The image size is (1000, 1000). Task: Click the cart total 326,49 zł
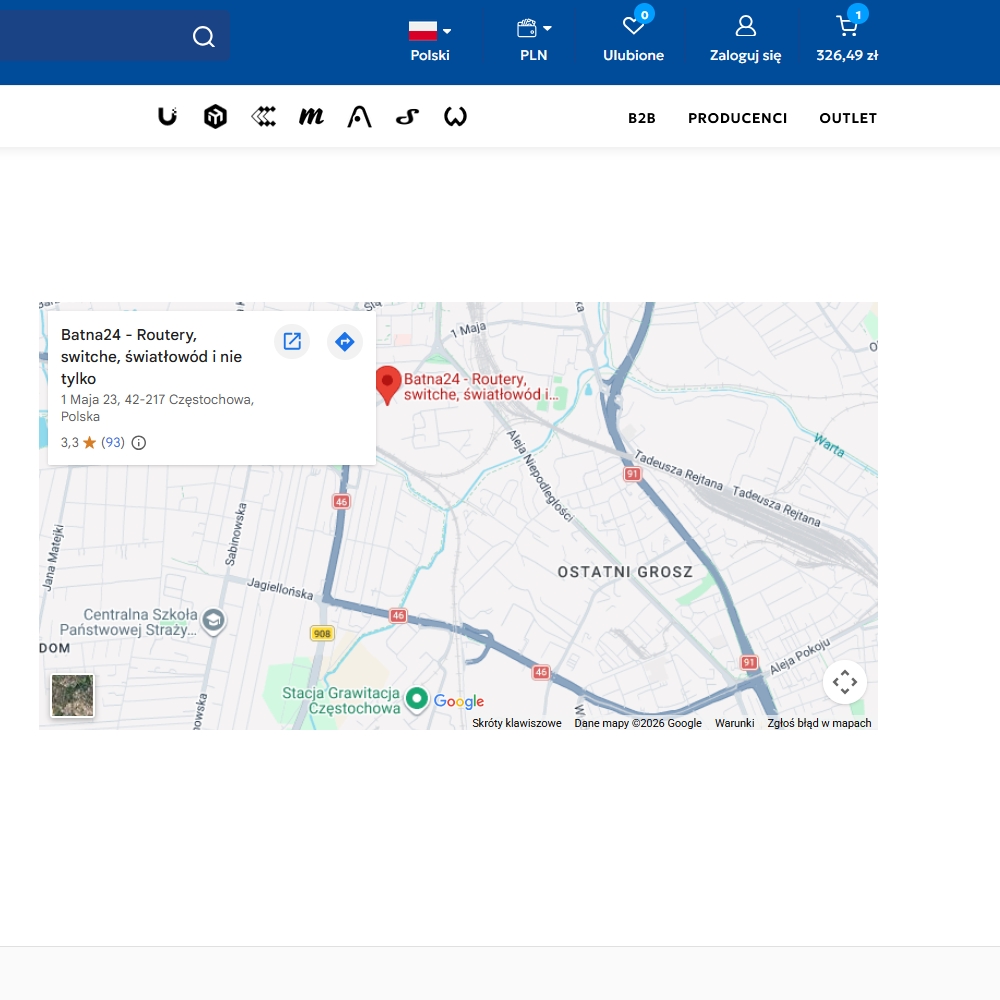[847, 55]
